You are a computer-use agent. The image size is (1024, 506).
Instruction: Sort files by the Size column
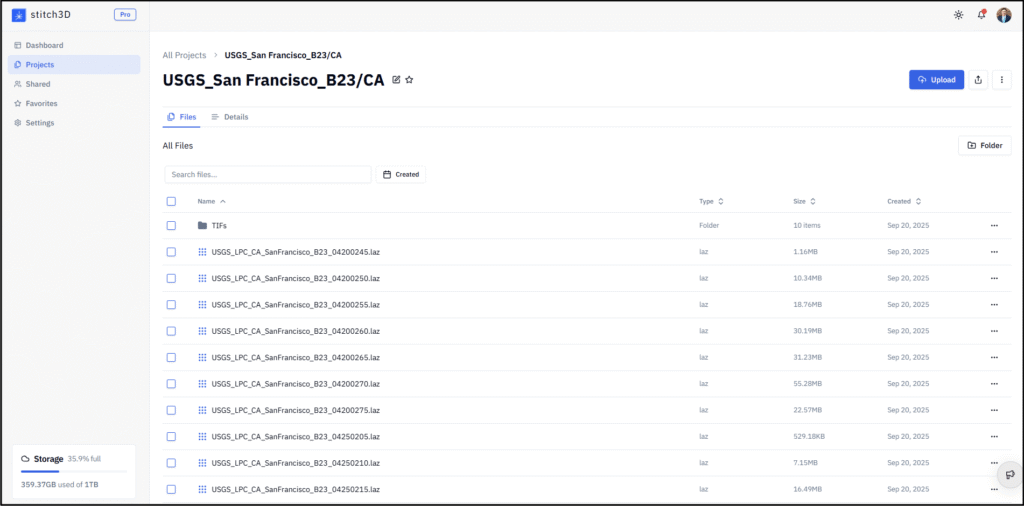click(x=804, y=201)
